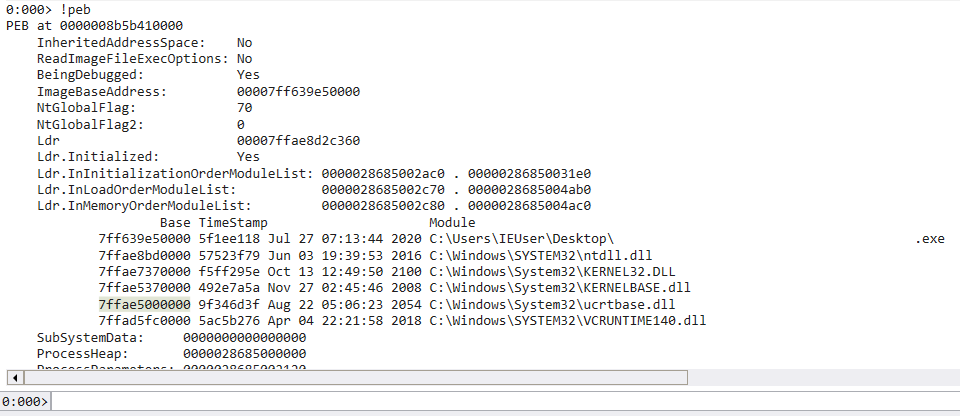Click the .exe extension on first module row
Viewport: 960px width, 416px height.
[930, 239]
